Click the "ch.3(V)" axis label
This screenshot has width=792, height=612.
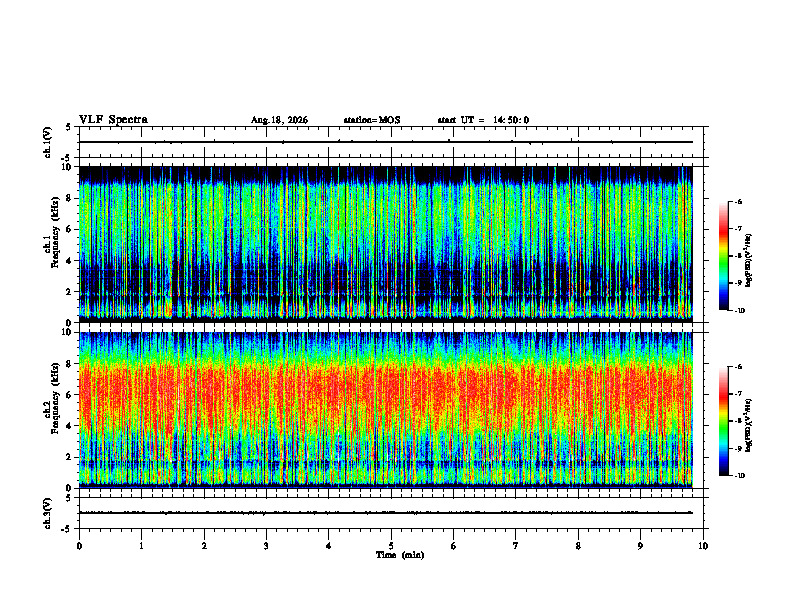[48, 513]
